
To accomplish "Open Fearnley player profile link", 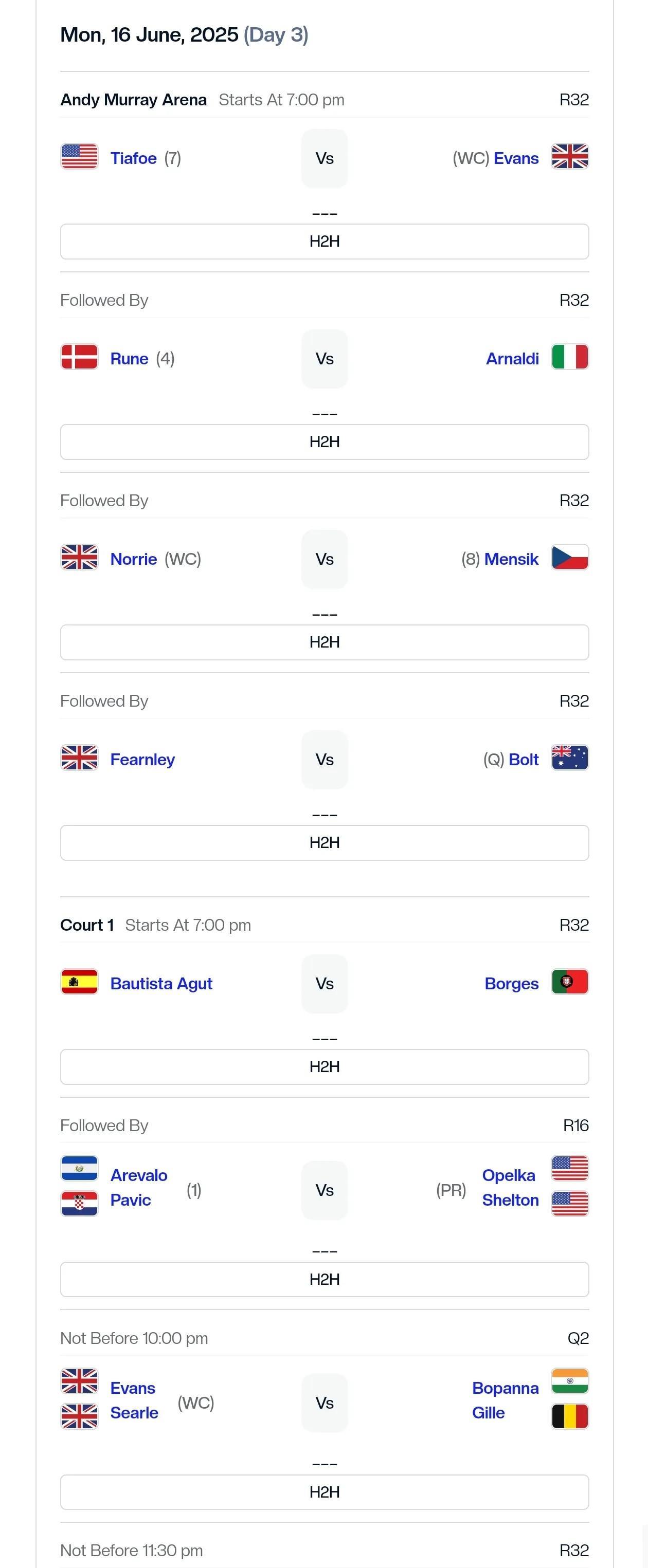I will pos(142,760).
